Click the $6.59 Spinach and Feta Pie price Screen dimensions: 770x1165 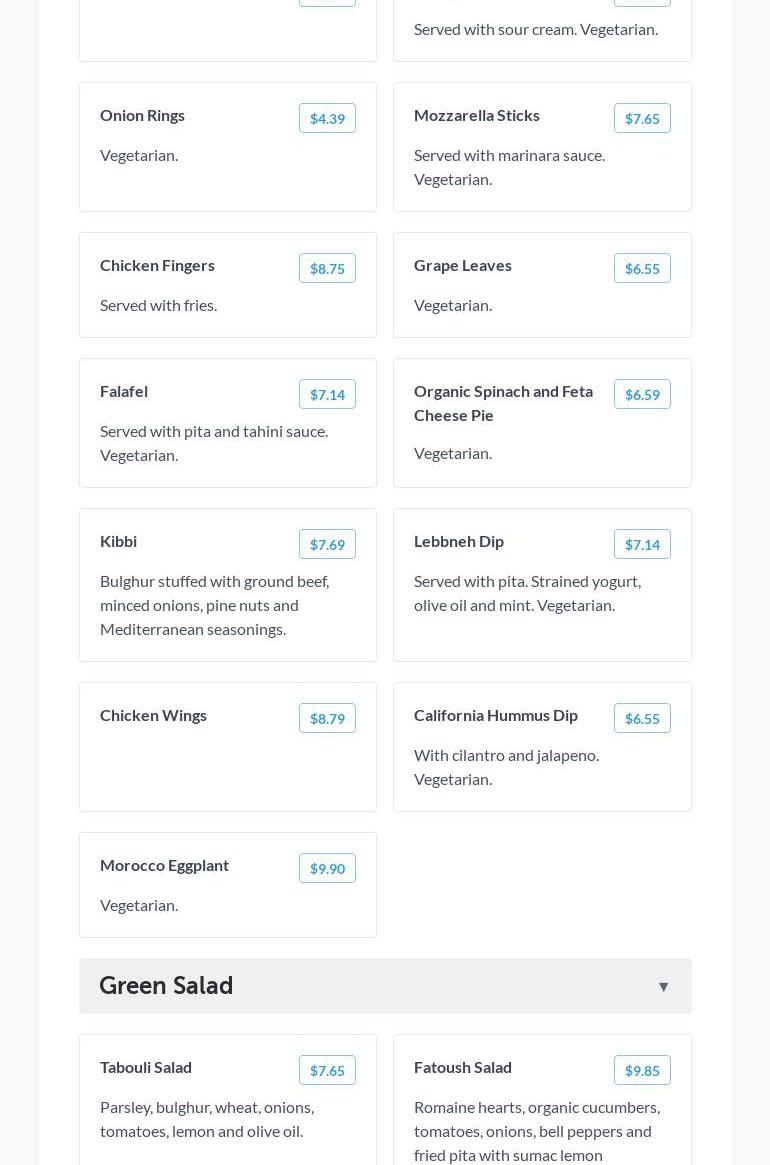click(642, 394)
